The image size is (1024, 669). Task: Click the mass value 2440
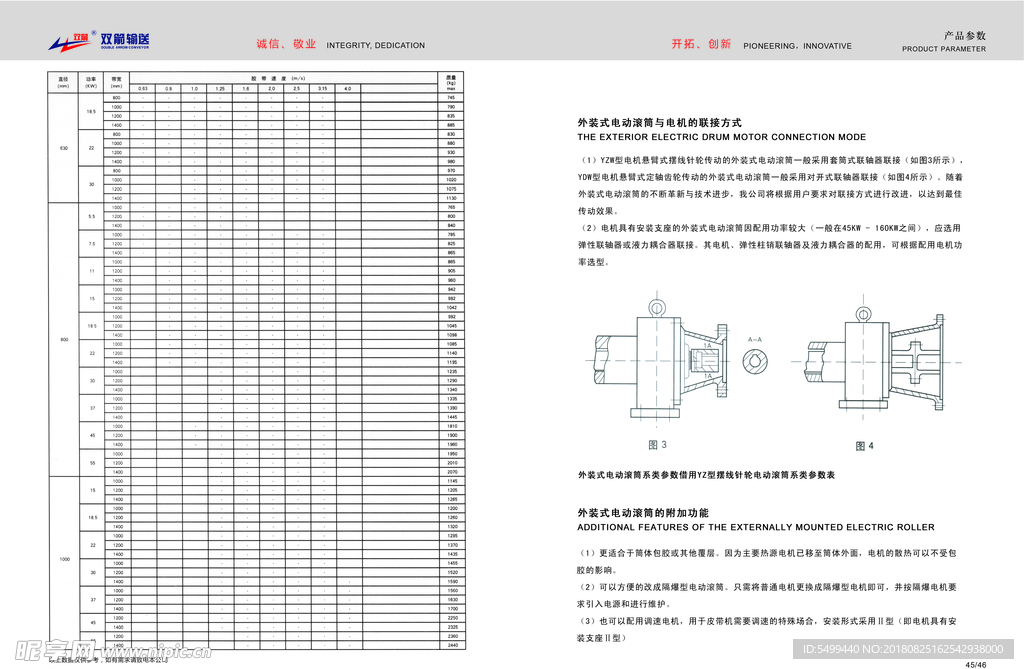pyautogui.click(x=453, y=645)
